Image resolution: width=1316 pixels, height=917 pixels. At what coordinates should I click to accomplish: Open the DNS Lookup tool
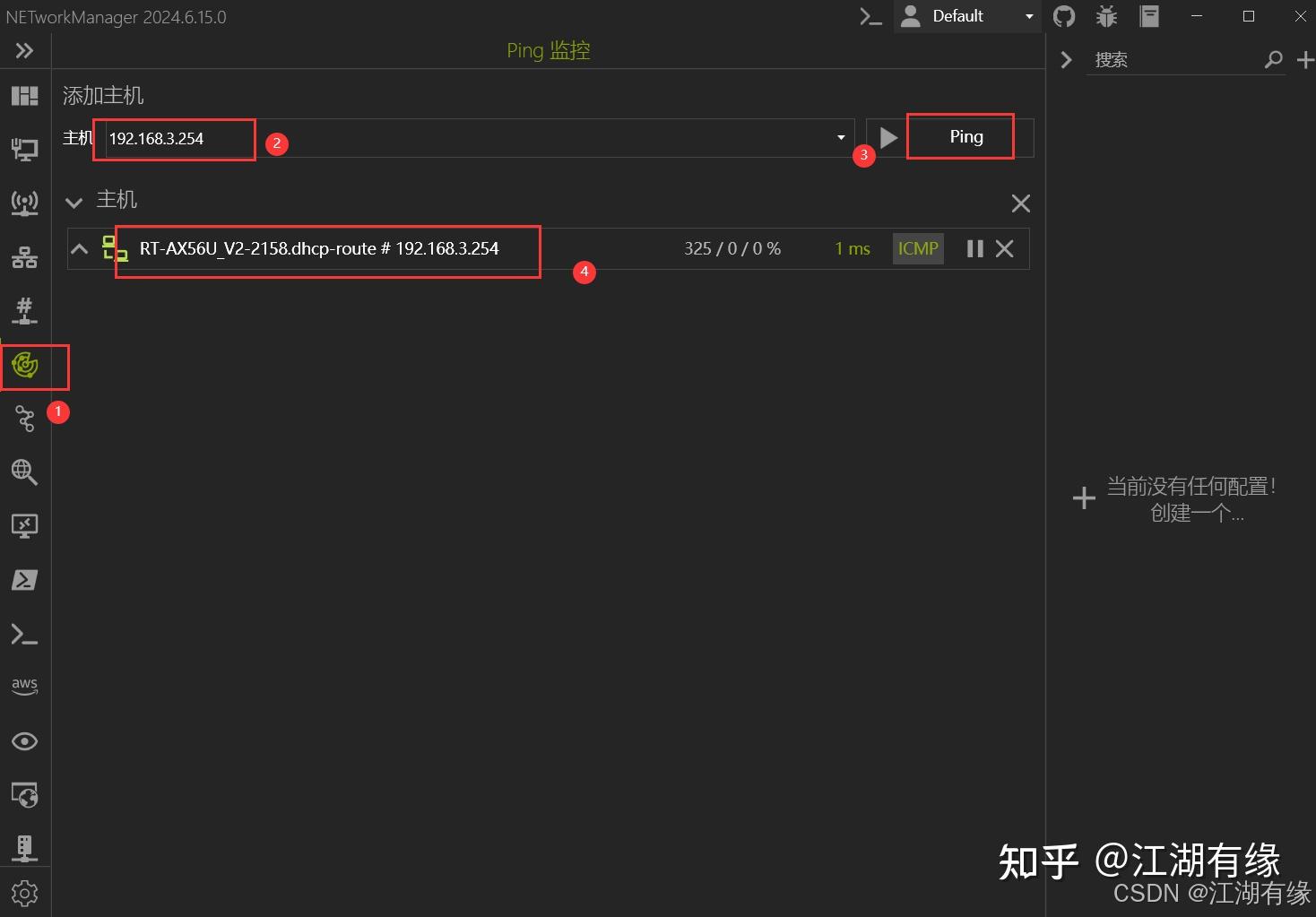point(24,472)
